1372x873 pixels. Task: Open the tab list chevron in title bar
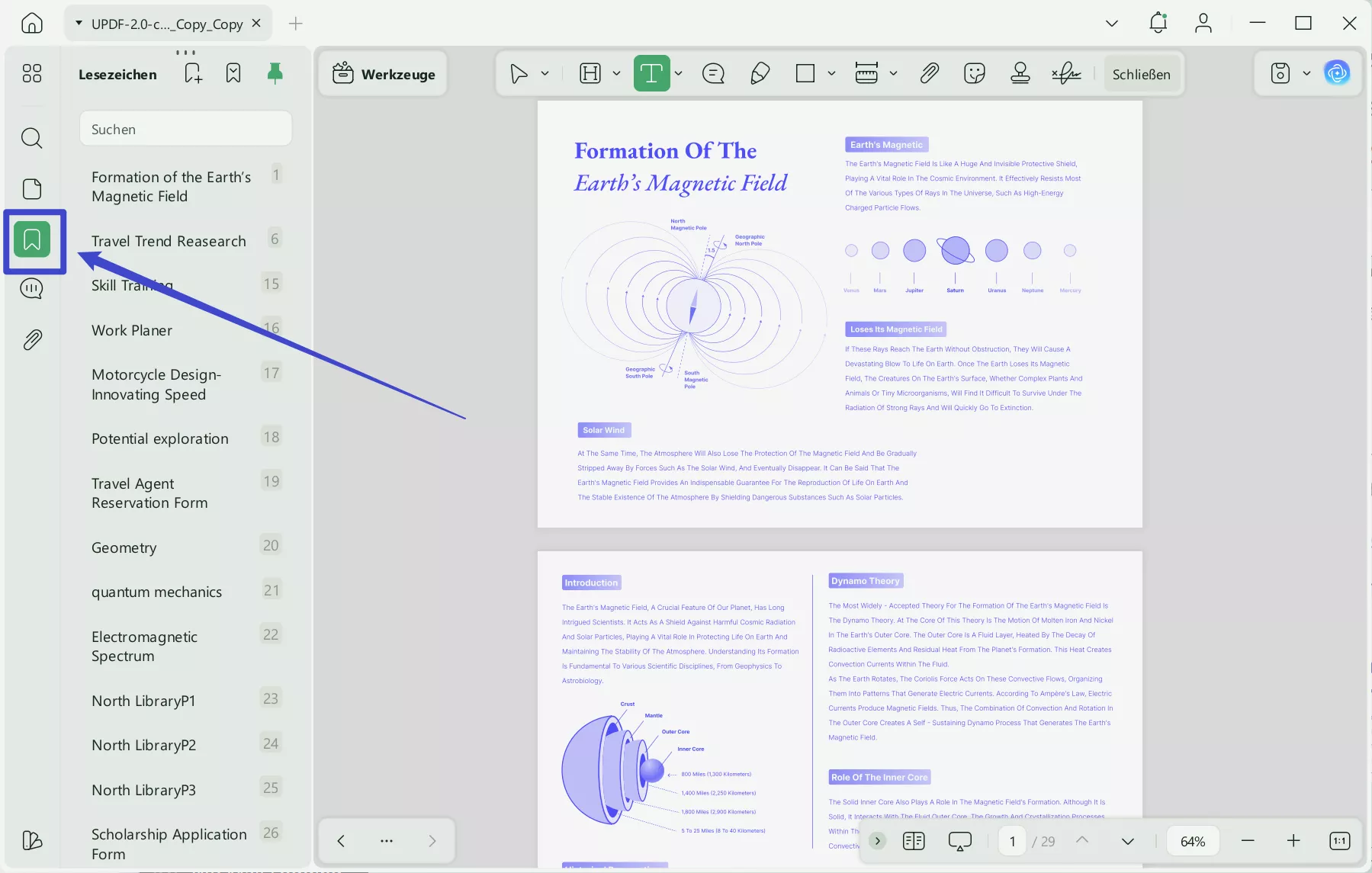(1112, 24)
